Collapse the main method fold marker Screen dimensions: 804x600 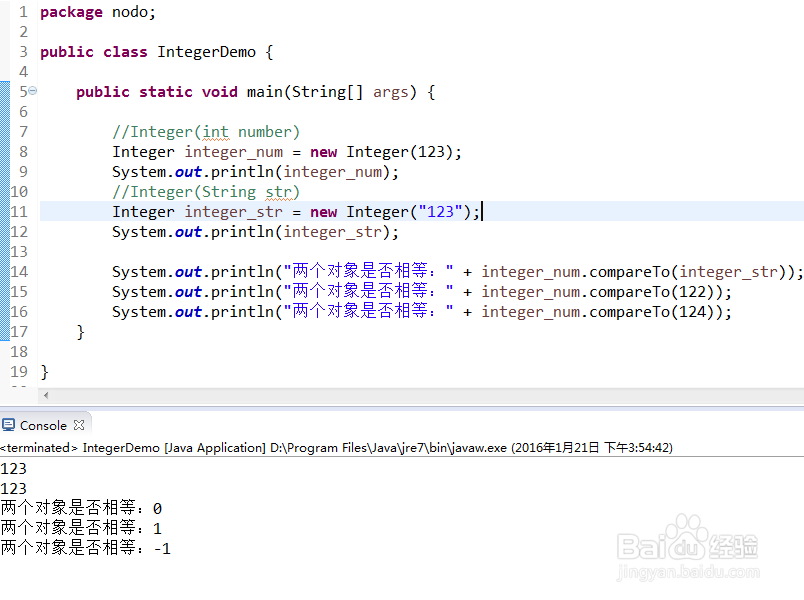[33, 91]
